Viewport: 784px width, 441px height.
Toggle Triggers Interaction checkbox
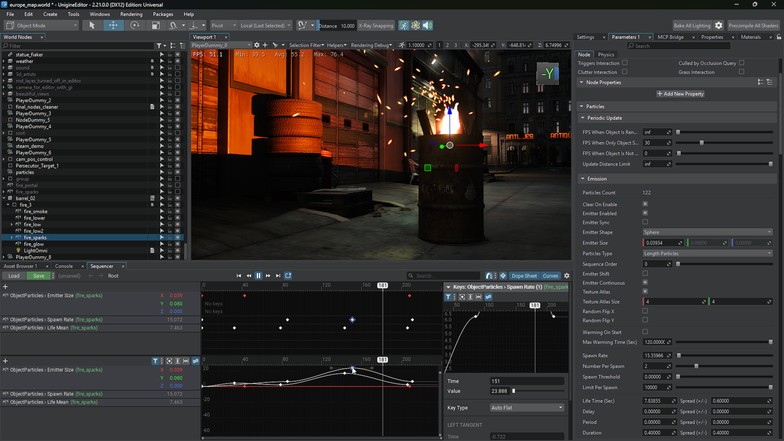(x=624, y=63)
